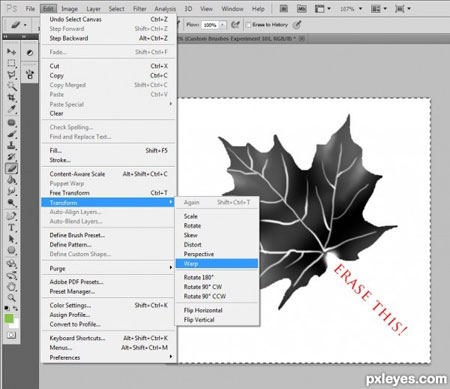Choose Content-Aware Scale
Image resolution: width=450 pixels, height=389 pixels.
[109, 174]
